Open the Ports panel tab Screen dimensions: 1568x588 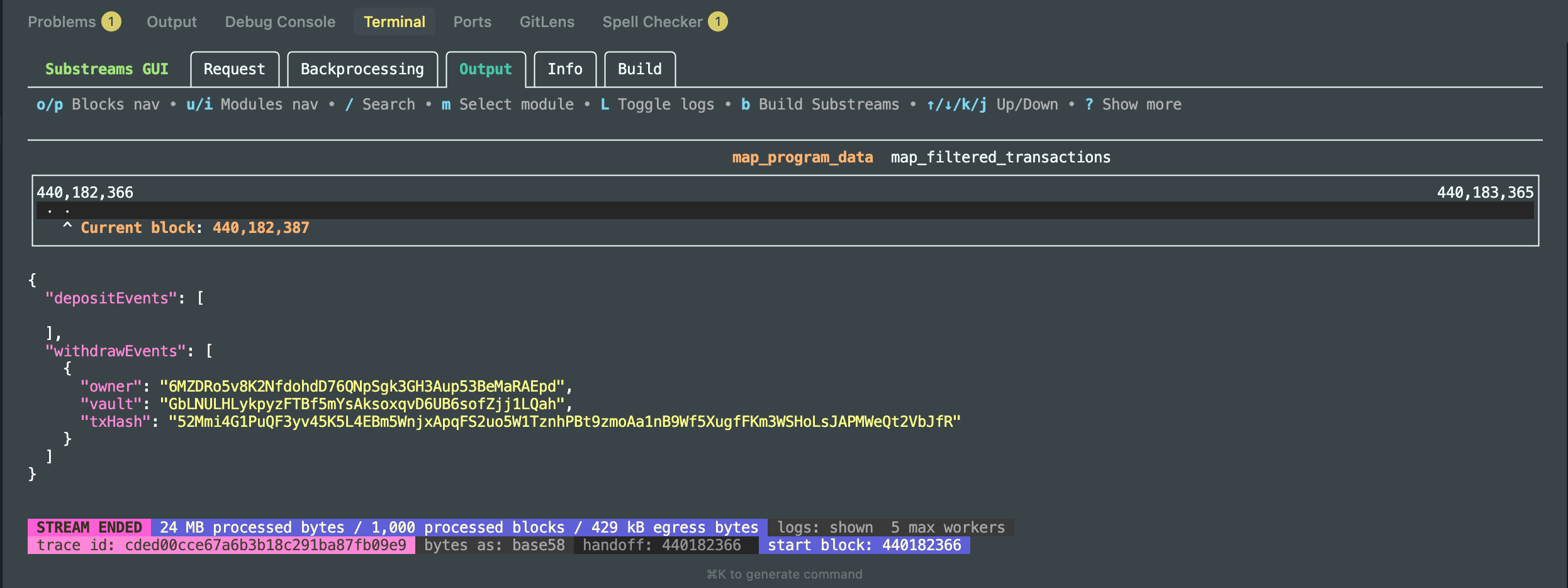pos(472,22)
